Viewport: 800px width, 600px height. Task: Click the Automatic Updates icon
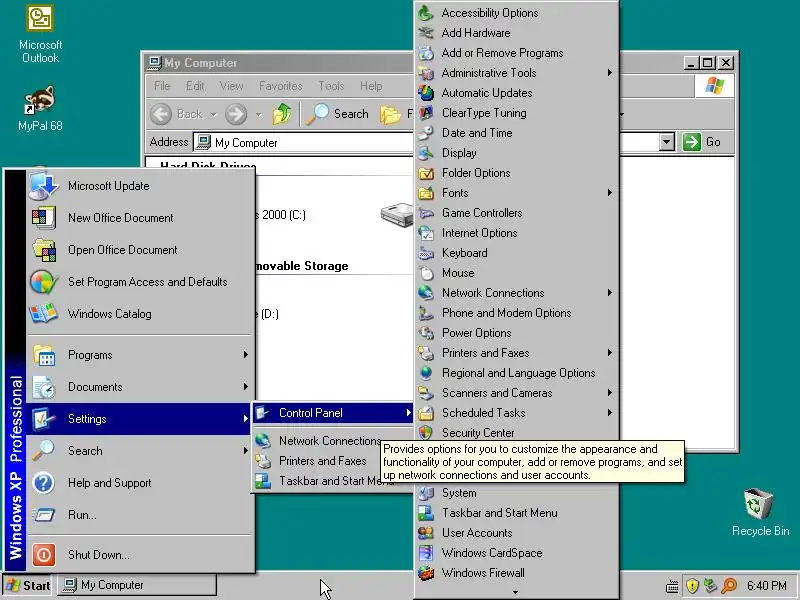point(426,93)
